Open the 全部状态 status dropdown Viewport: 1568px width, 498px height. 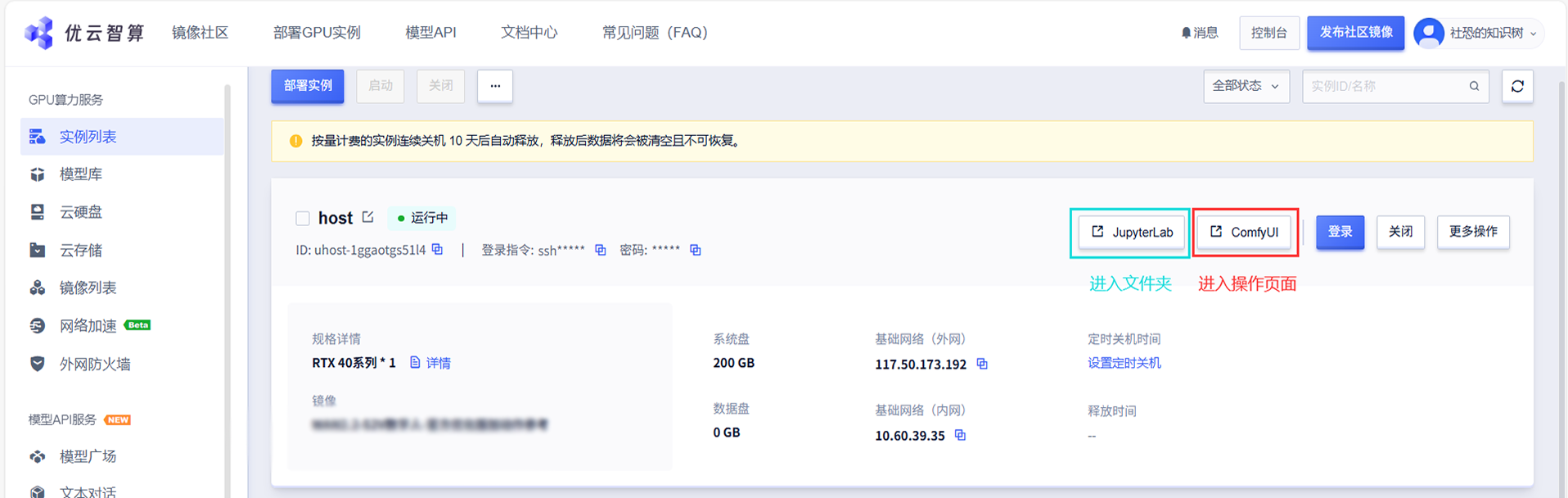coord(1246,86)
